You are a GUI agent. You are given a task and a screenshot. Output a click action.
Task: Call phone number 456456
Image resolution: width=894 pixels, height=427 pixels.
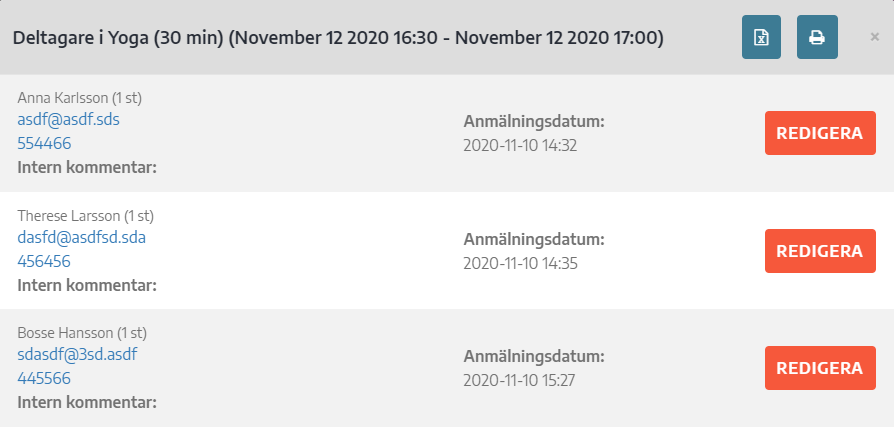44,261
